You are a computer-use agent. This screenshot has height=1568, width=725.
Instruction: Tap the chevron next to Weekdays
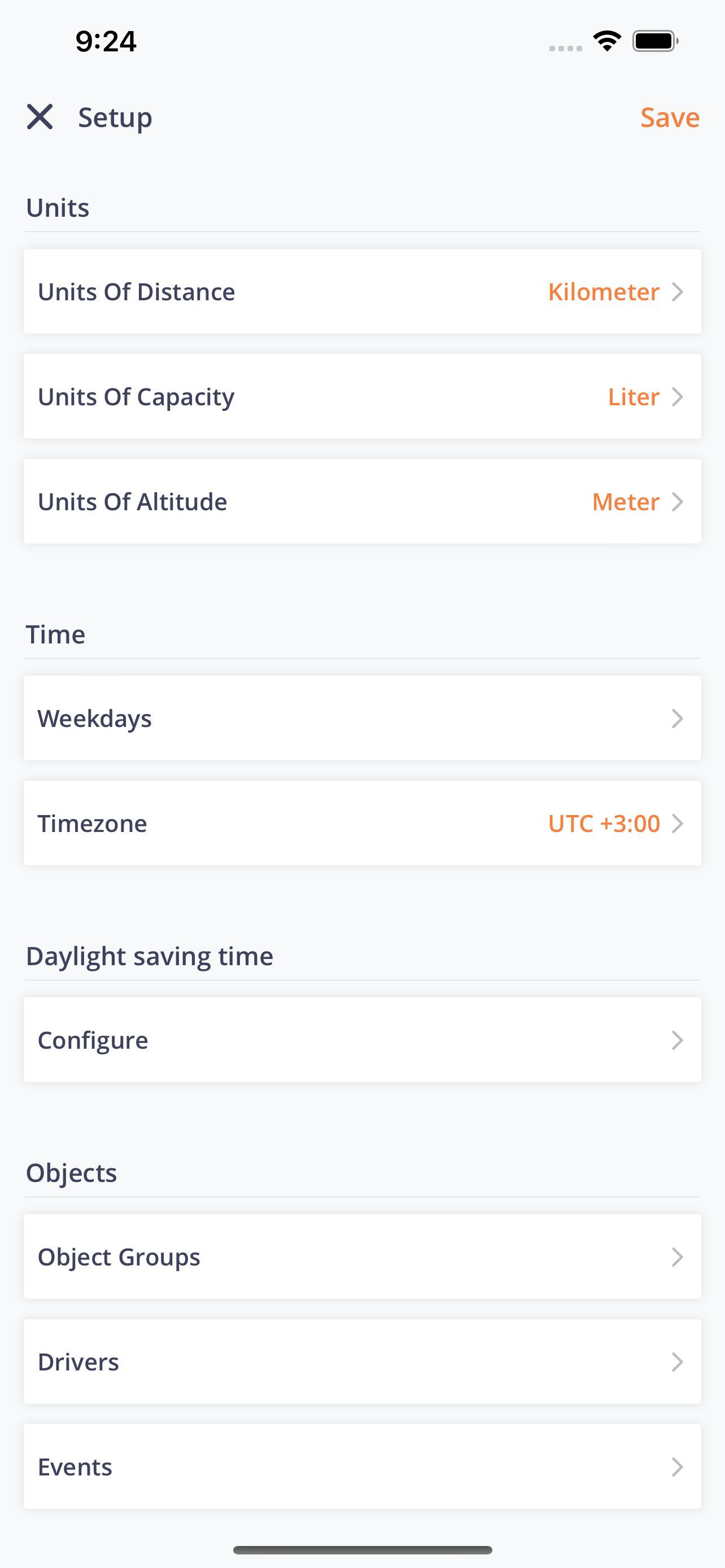pos(678,719)
